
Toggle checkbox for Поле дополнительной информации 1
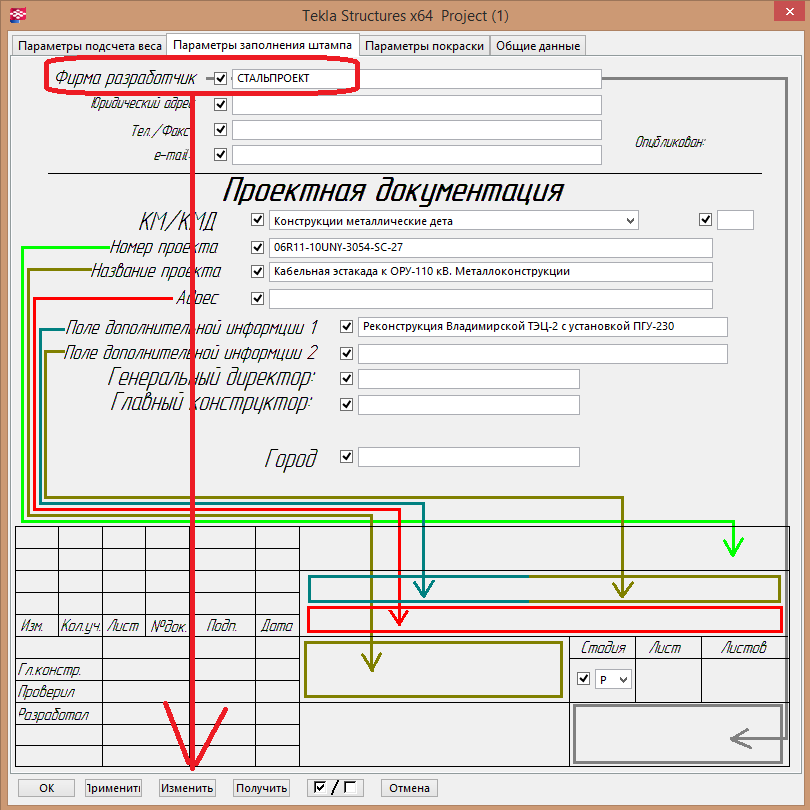tap(347, 326)
